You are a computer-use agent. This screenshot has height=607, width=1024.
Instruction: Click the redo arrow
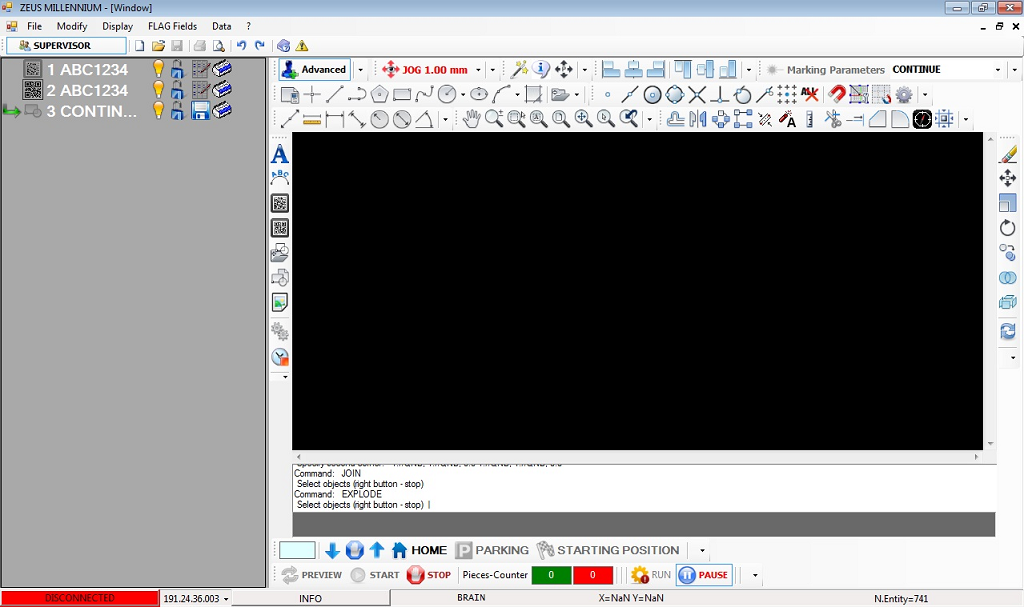tap(260, 46)
